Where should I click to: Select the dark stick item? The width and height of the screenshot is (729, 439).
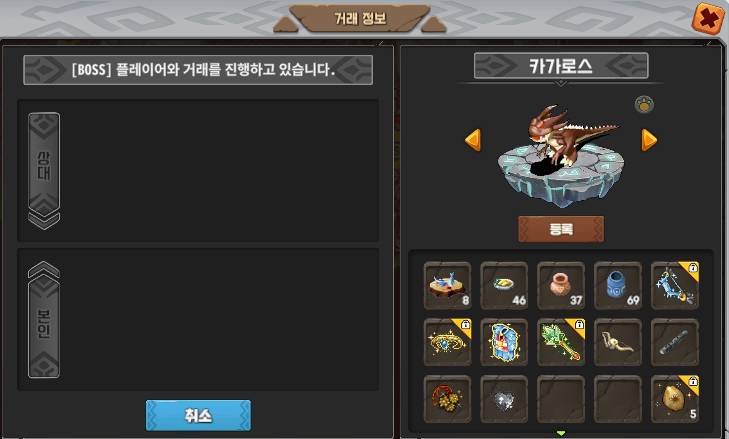click(675, 342)
